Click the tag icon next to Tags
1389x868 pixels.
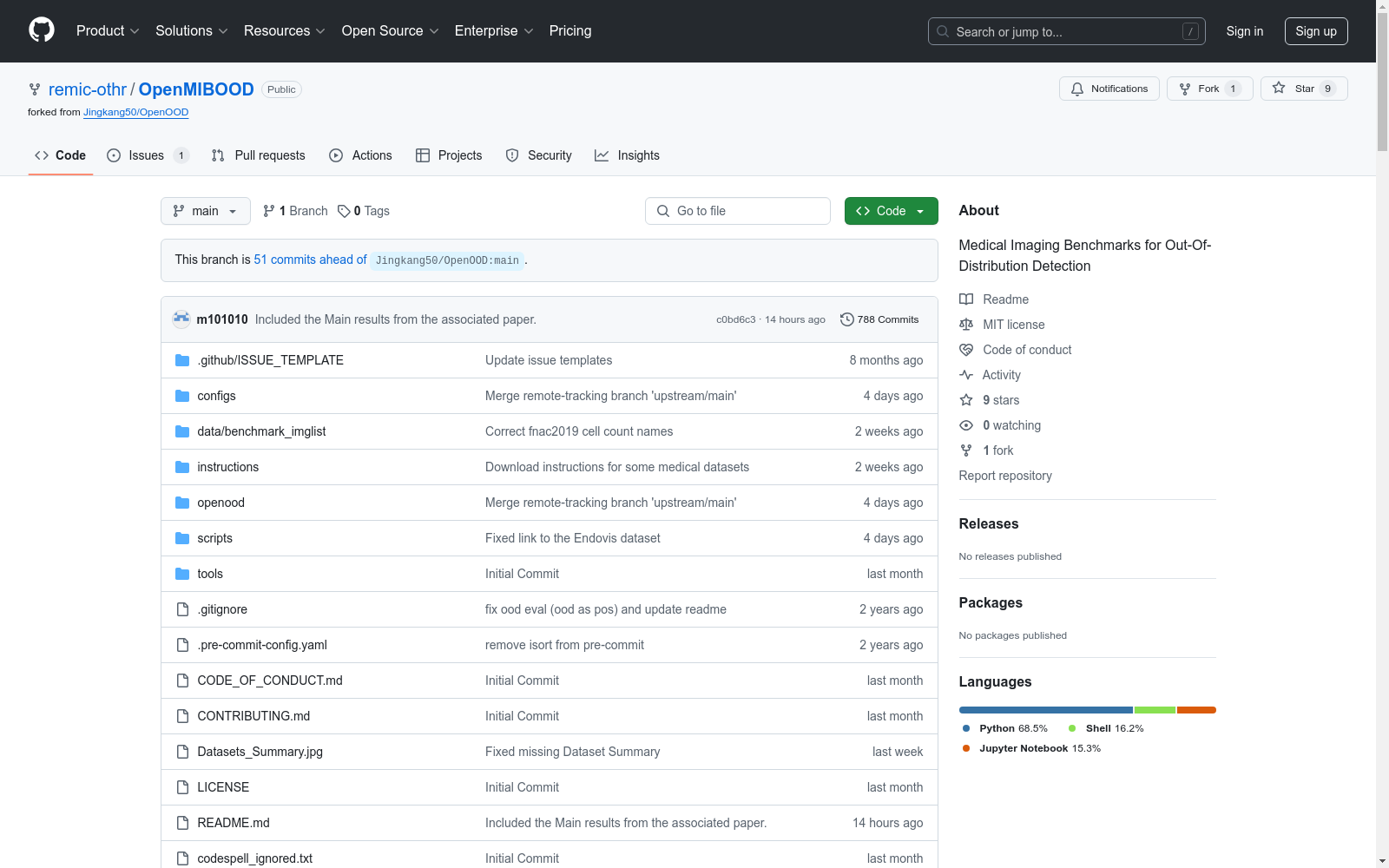tap(344, 211)
